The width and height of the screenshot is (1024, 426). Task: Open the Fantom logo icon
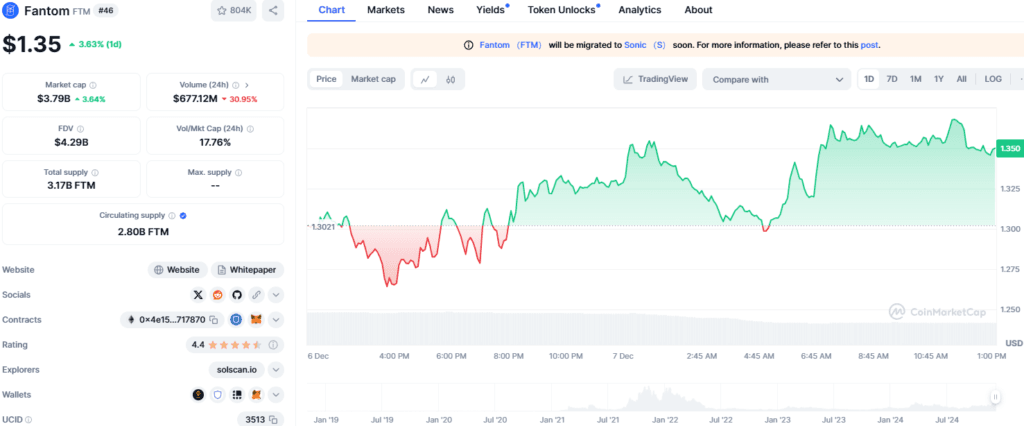pos(10,10)
